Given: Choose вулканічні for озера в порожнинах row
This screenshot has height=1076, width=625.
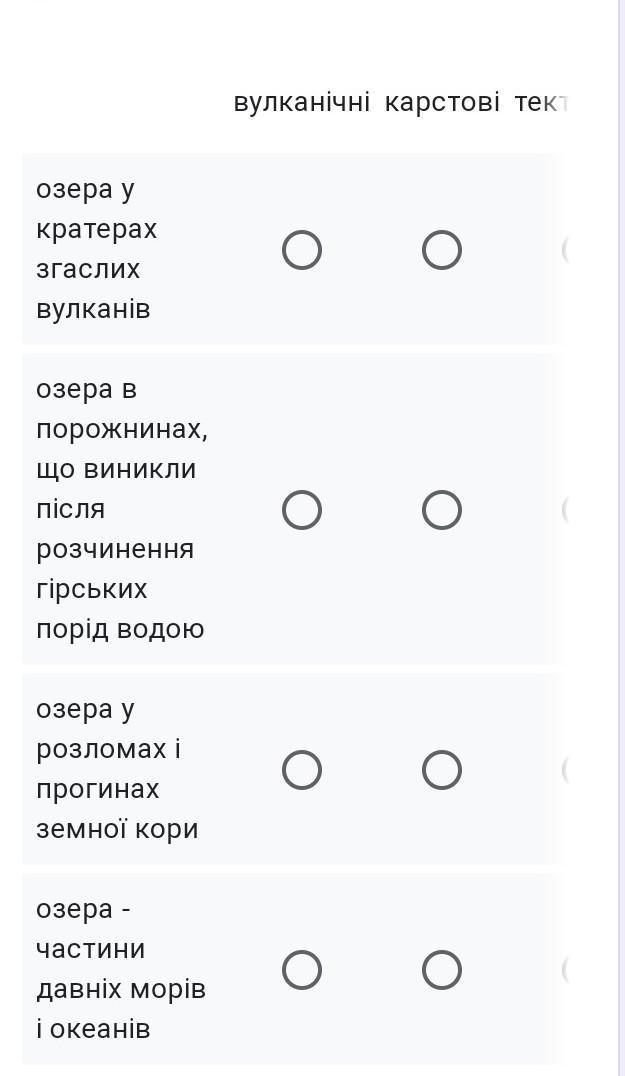Looking at the screenshot, I should click(302, 510).
